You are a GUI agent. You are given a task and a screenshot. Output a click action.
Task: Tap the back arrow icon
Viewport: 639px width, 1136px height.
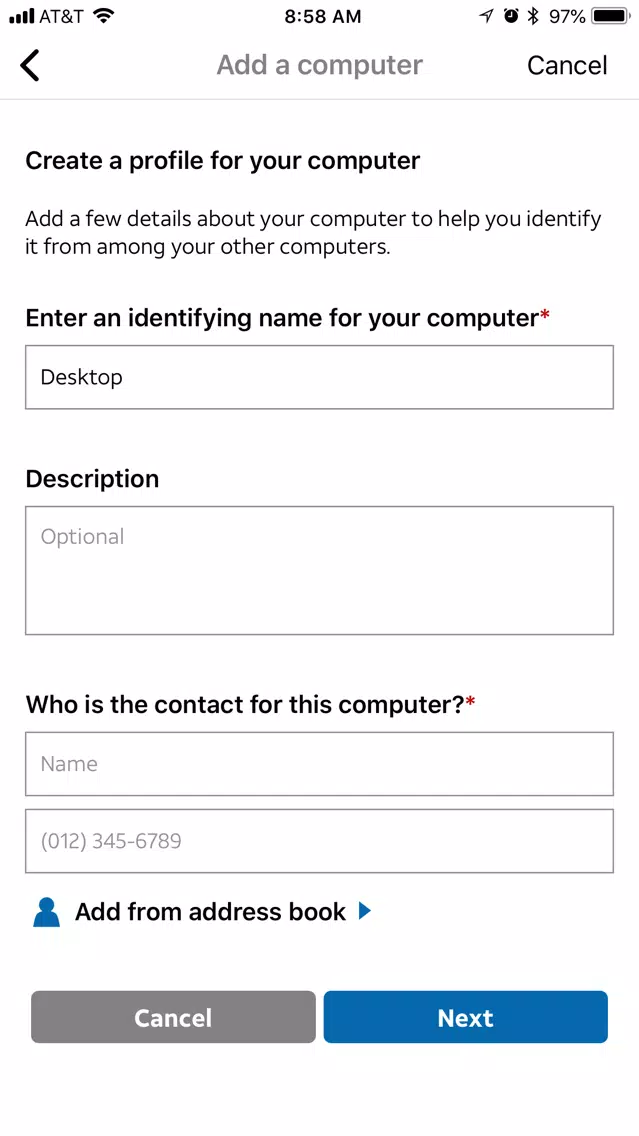click(30, 65)
